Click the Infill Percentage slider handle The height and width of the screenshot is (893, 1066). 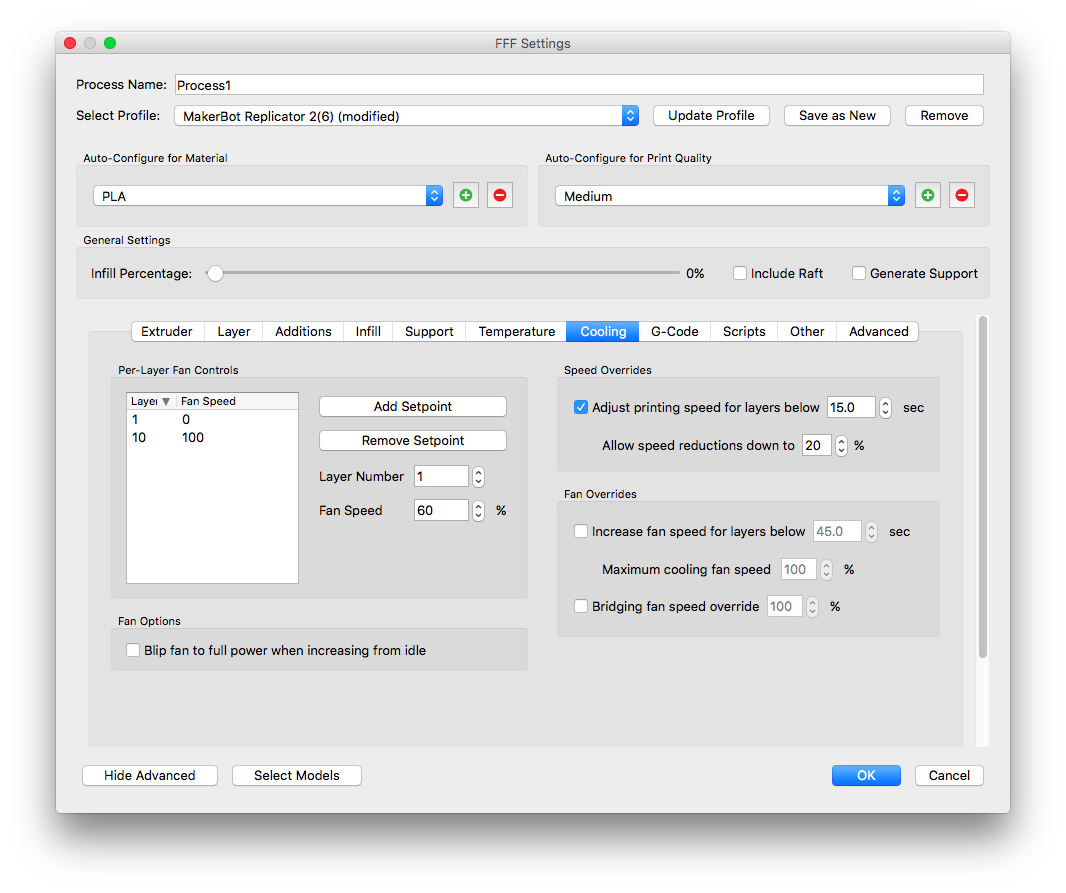point(214,273)
